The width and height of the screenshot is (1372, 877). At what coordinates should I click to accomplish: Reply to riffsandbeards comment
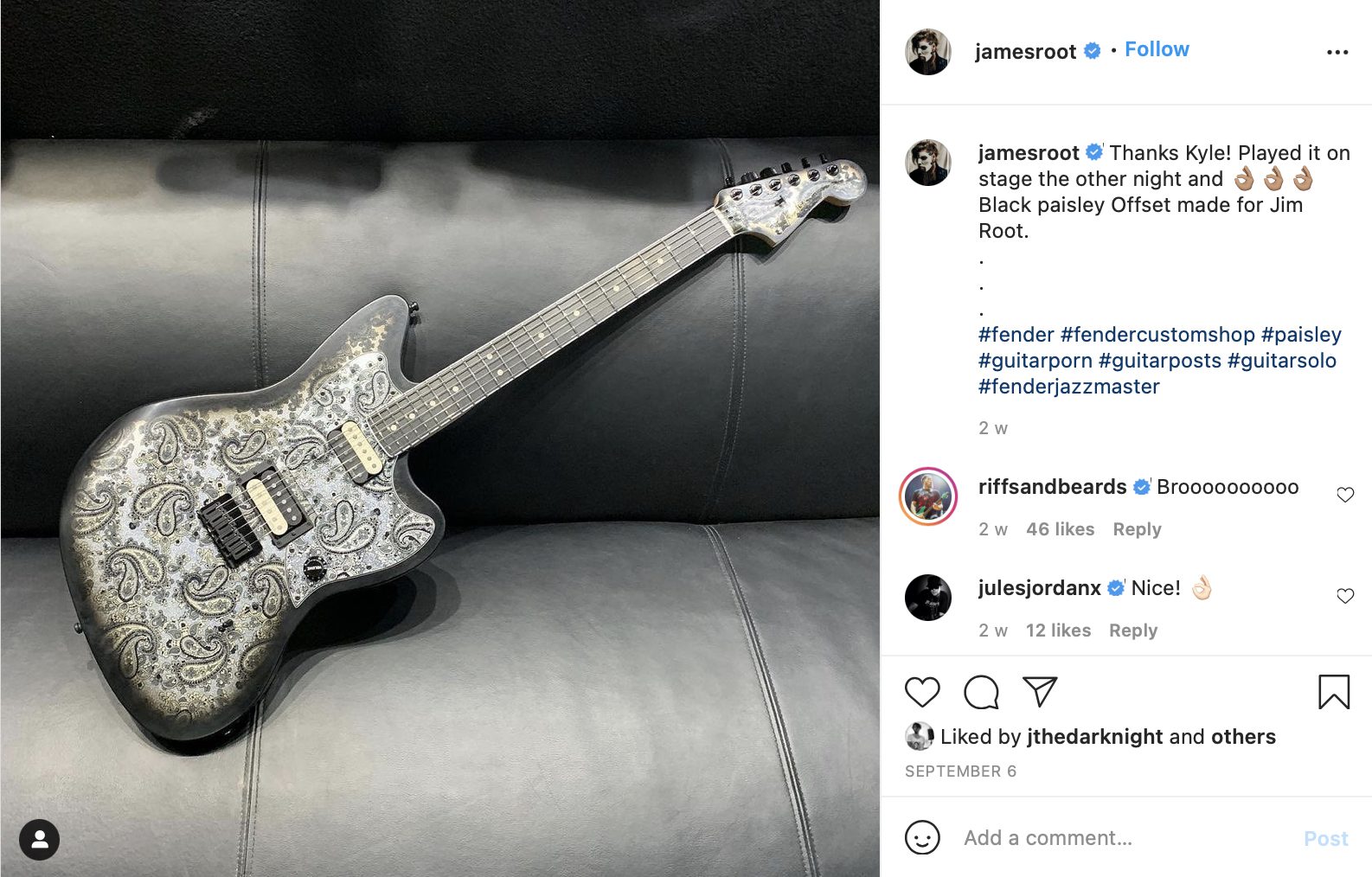pos(1137,529)
